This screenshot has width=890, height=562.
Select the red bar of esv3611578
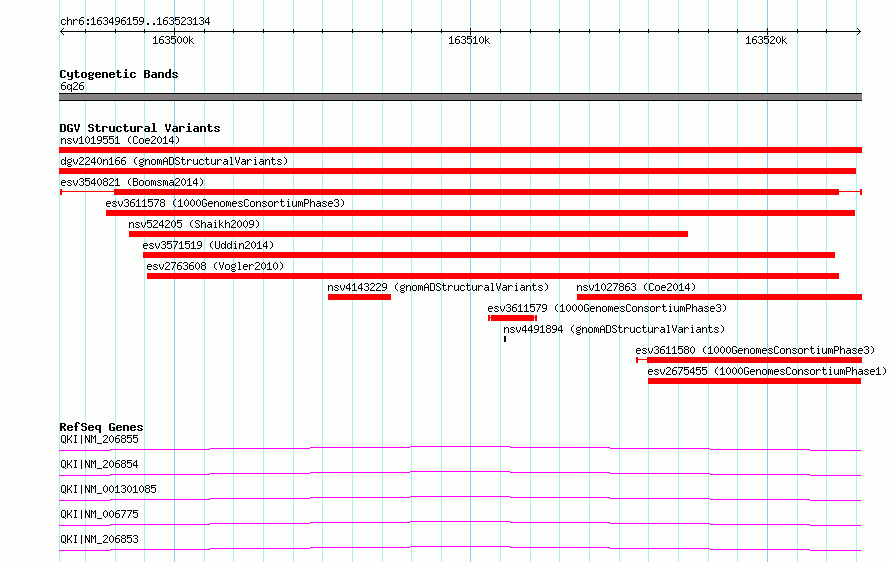(480, 213)
